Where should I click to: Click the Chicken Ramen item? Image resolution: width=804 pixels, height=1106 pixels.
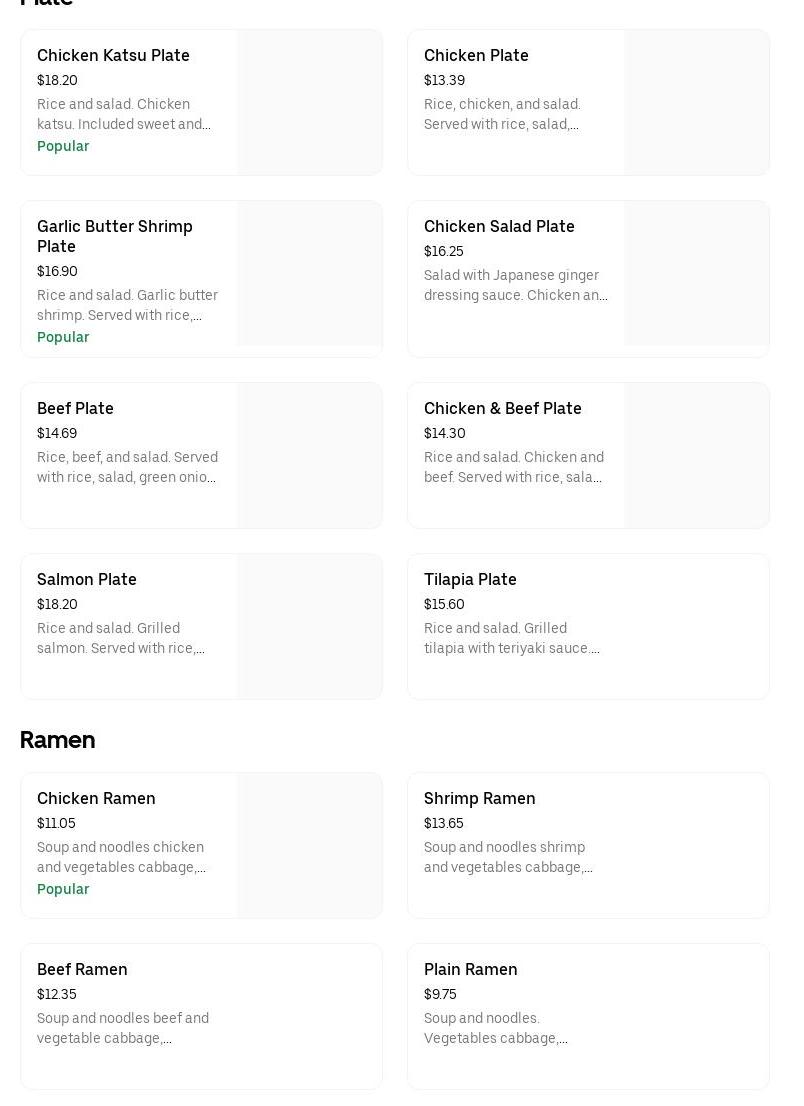click(x=96, y=799)
